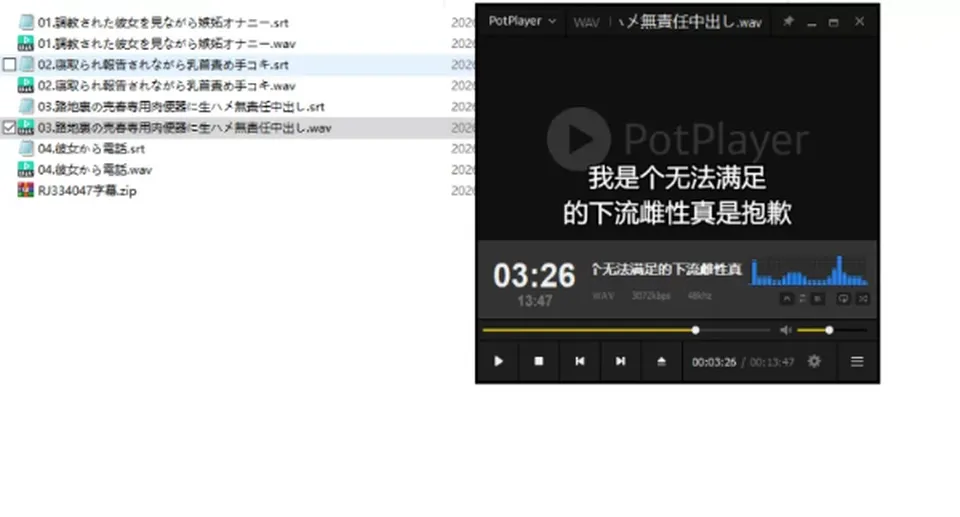Screen dimensions: 960x517
Task: Uncheck the checkbox of selected 03 .wav file
Action: (9, 127)
